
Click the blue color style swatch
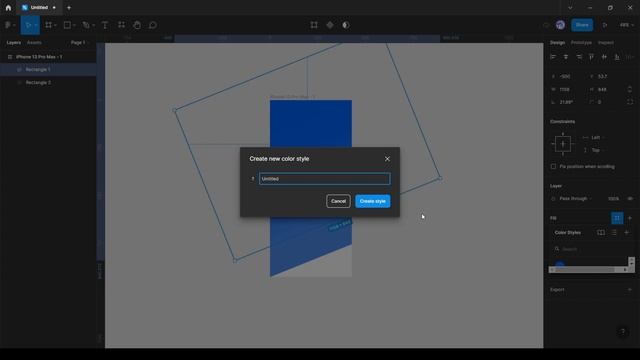[560, 264]
